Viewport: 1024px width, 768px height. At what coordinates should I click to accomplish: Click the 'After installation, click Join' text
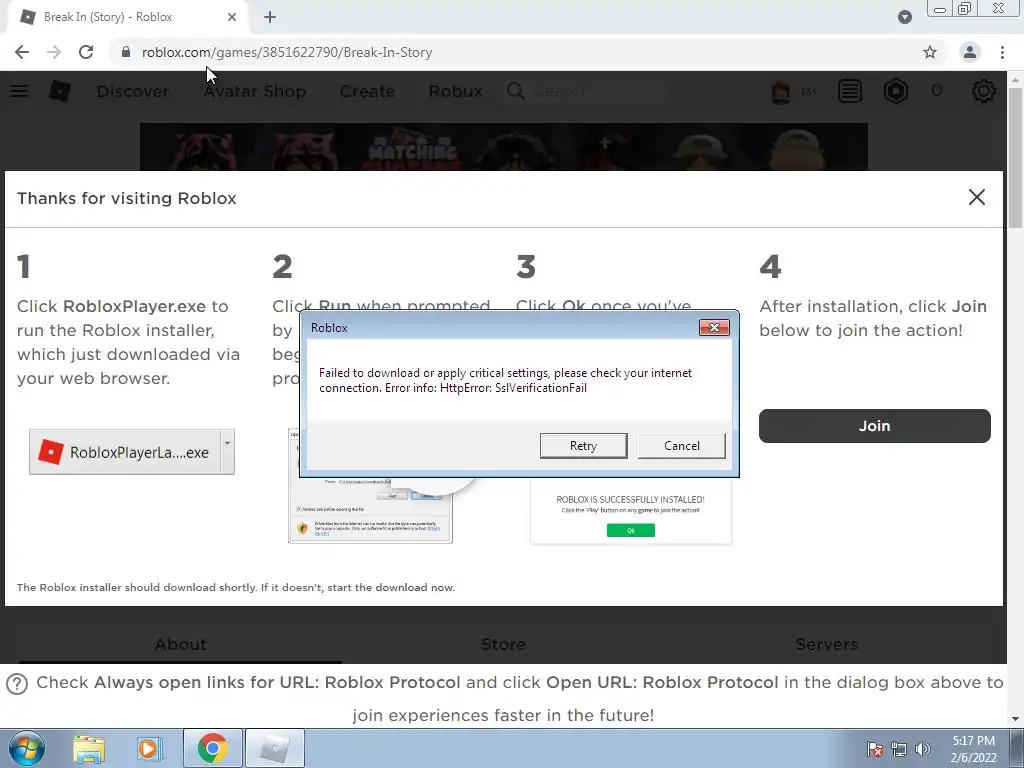(872, 318)
